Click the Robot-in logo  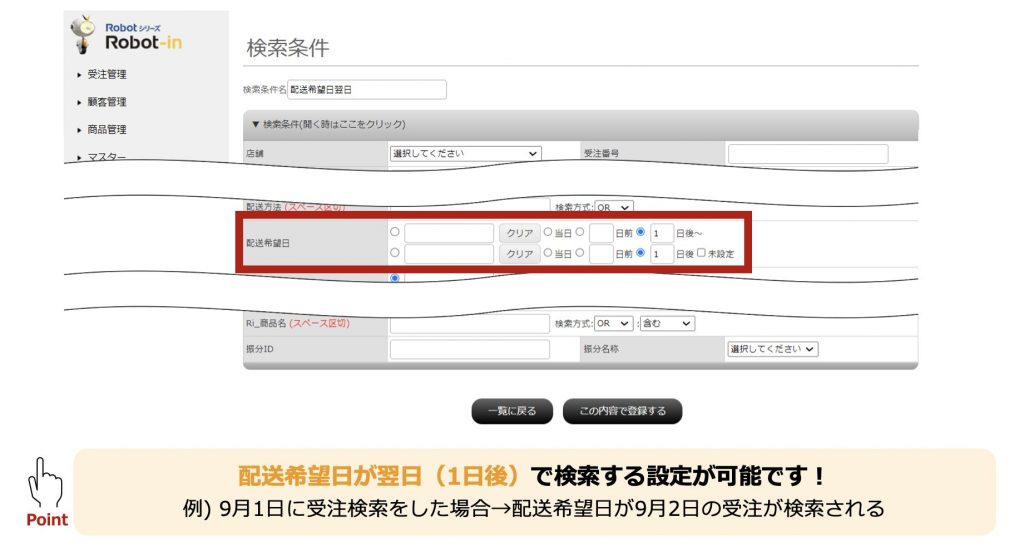(127, 36)
